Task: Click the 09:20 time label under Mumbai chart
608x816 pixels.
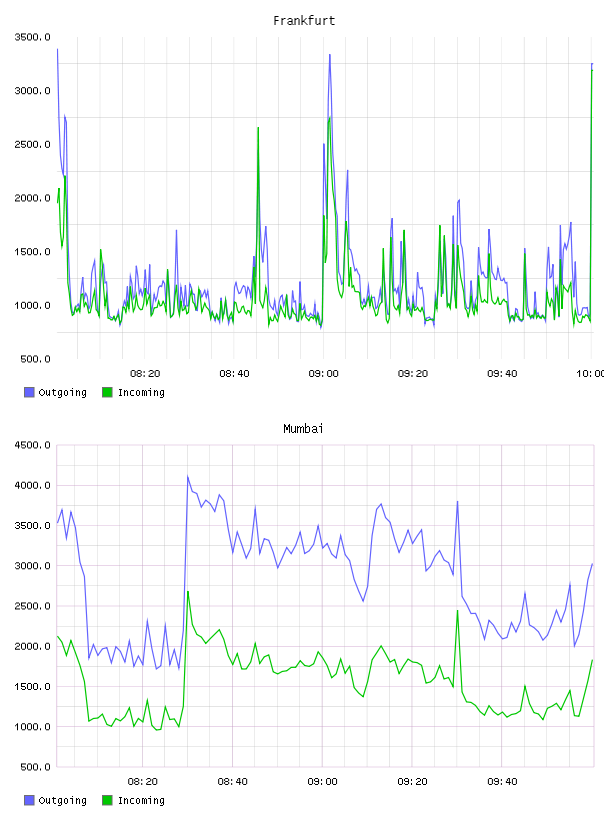Action: tap(412, 782)
